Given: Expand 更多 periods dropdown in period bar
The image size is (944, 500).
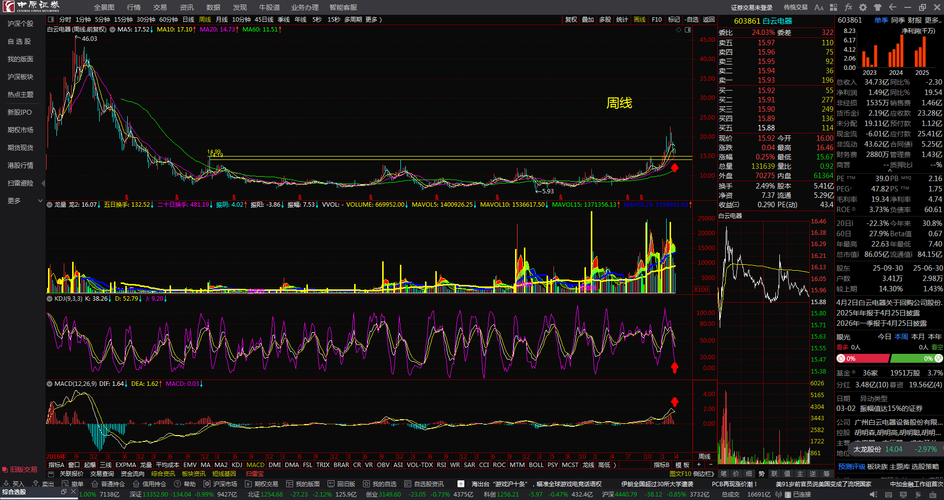Looking at the screenshot, I should (373, 19).
